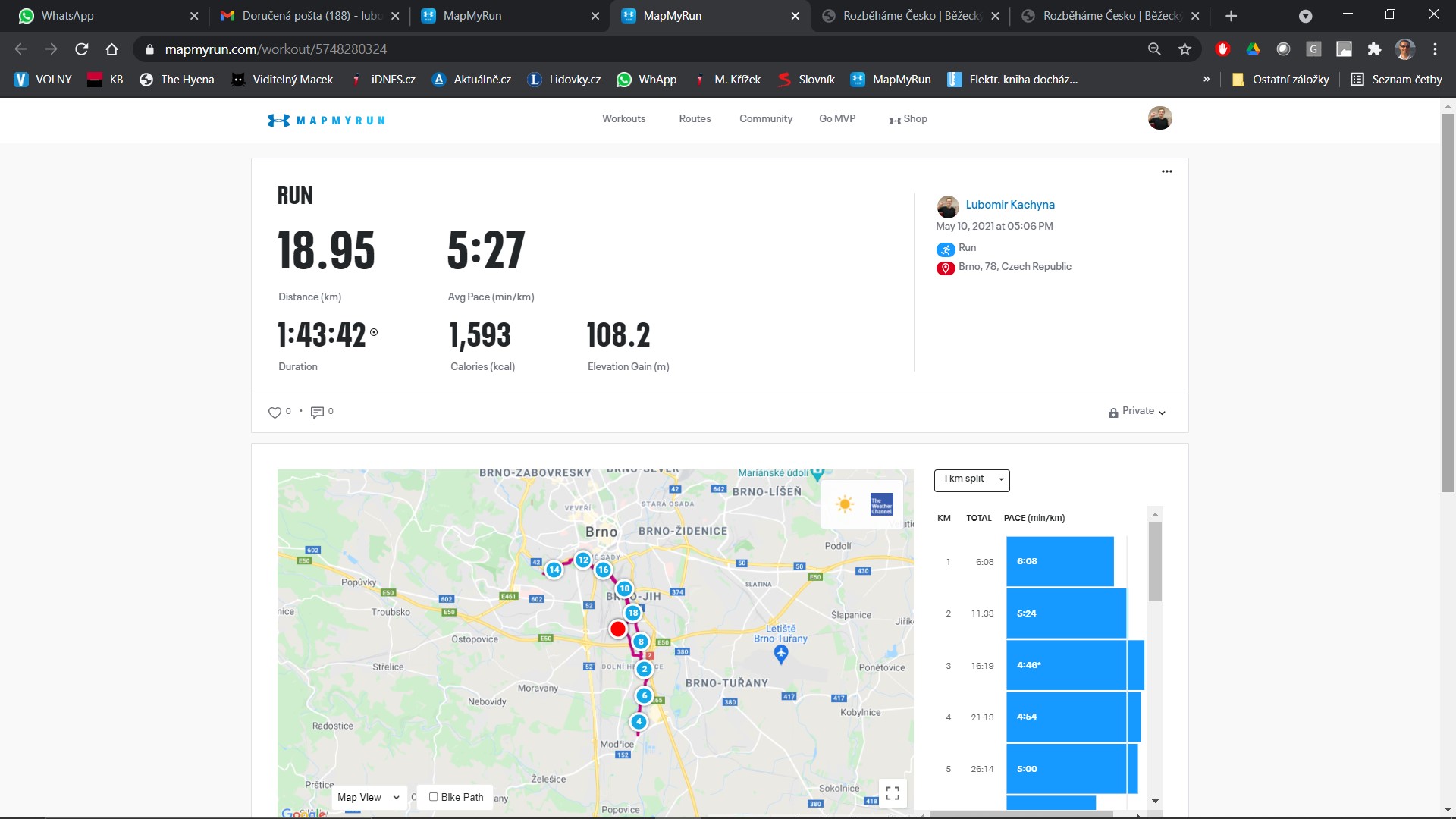Image resolution: width=1456 pixels, height=819 pixels.
Task: Reload the page
Action: click(81, 49)
